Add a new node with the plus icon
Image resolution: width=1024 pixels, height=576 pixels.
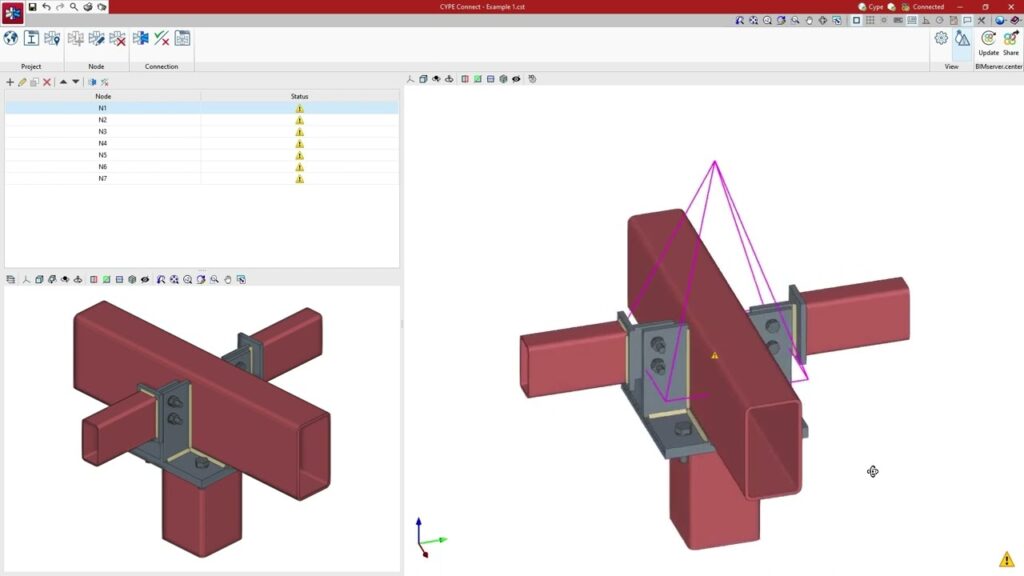coord(10,82)
